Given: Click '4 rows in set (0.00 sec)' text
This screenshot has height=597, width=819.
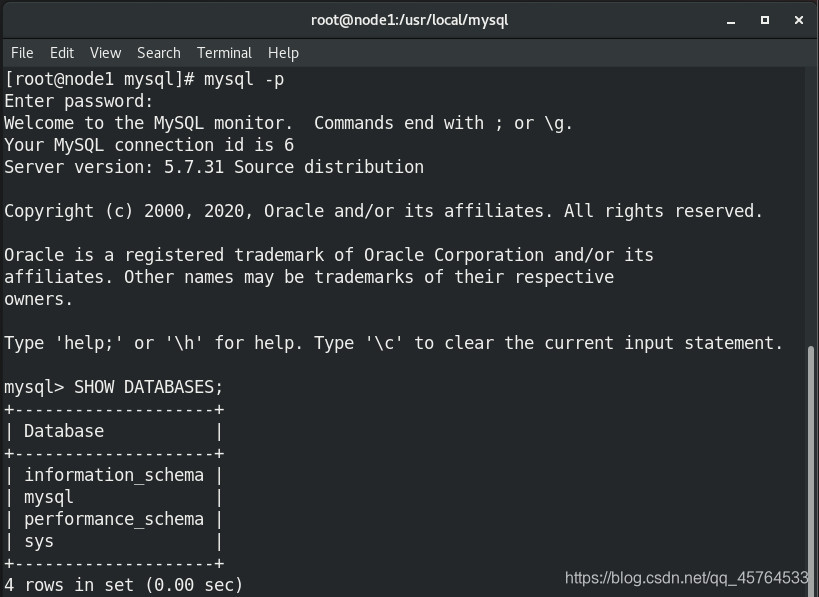Looking at the screenshot, I should pyautogui.click(x=124, y=585).
